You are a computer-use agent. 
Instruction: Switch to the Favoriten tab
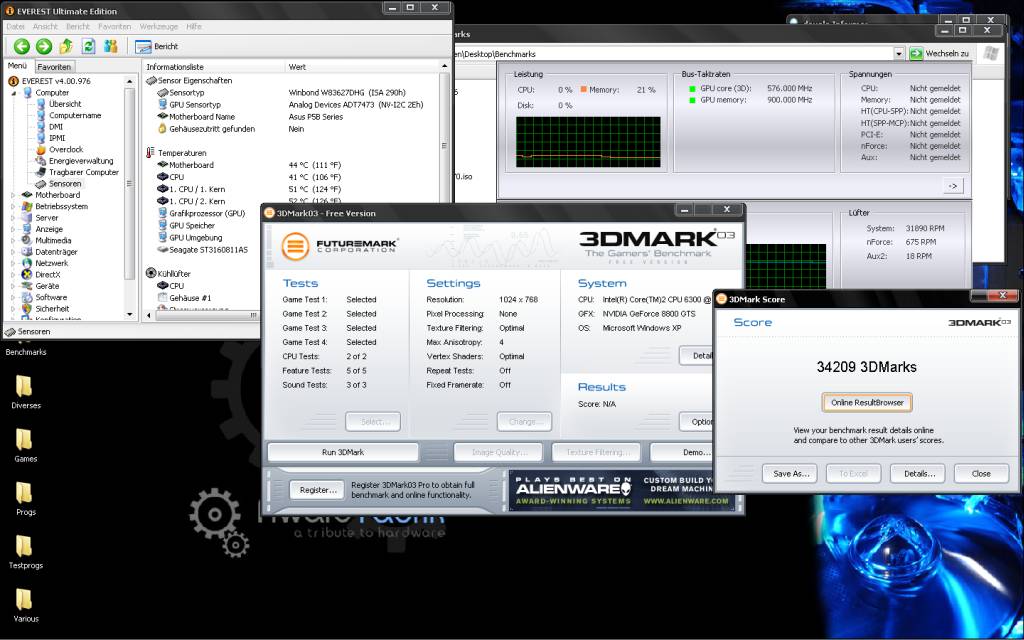(x=54, y=67)
